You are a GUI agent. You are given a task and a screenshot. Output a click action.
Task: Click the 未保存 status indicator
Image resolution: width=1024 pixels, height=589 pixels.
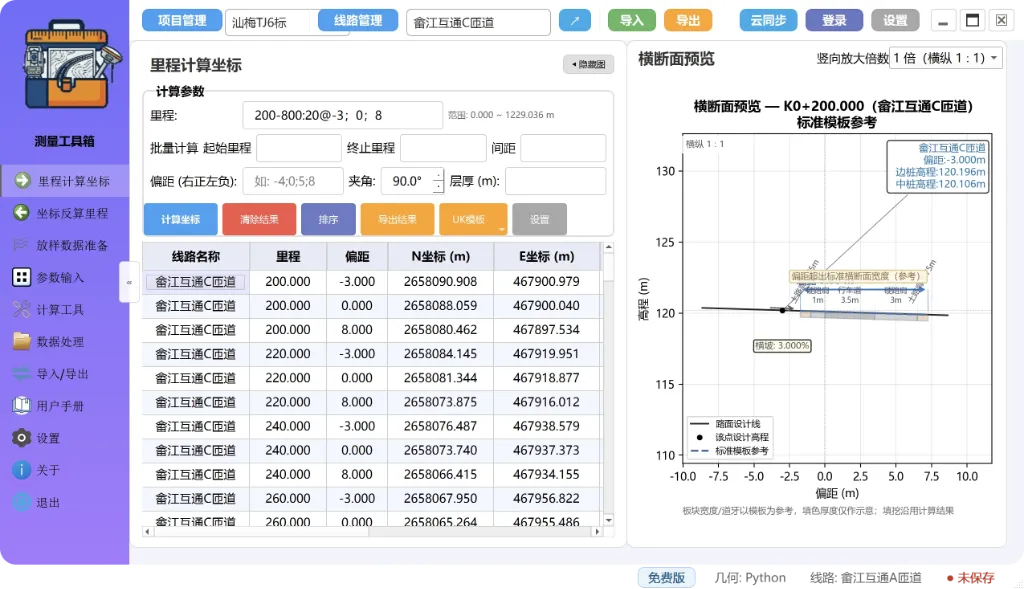(970, 577)
